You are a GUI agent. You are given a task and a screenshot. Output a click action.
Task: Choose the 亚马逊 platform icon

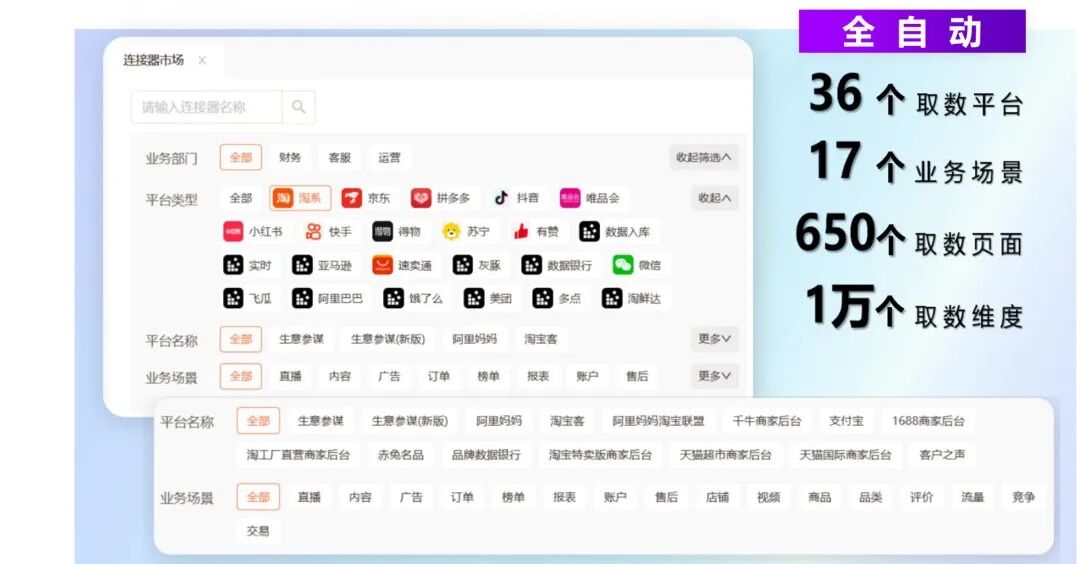(302, 264)
